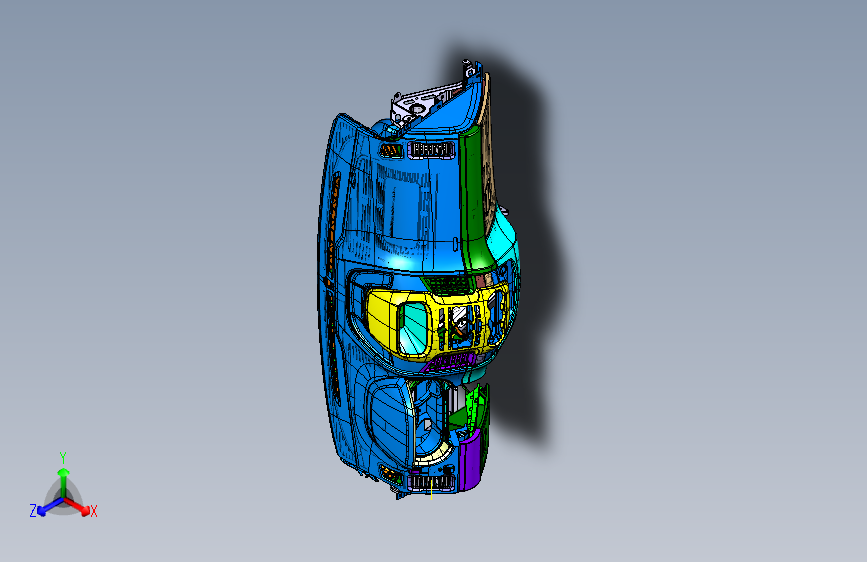
Task: Select the white metal bracket at the model top
Action: [419, 105]
